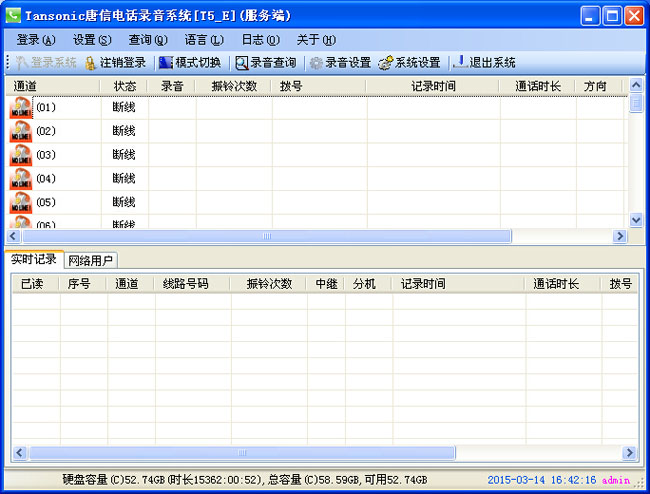Image resolution: width=650 pixels, height=494 pixels.
Task: Click the 模式切换 toolbar icon
Action: pyautogui.click(x=166, y=62)
